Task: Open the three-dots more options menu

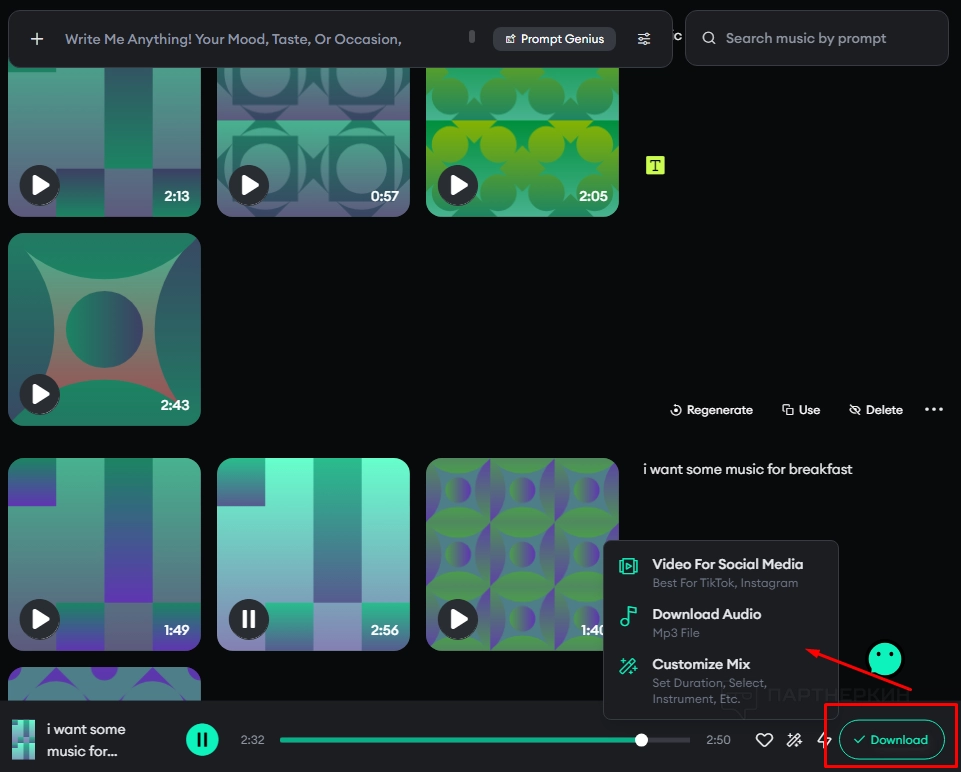Action: coord(934,410)
